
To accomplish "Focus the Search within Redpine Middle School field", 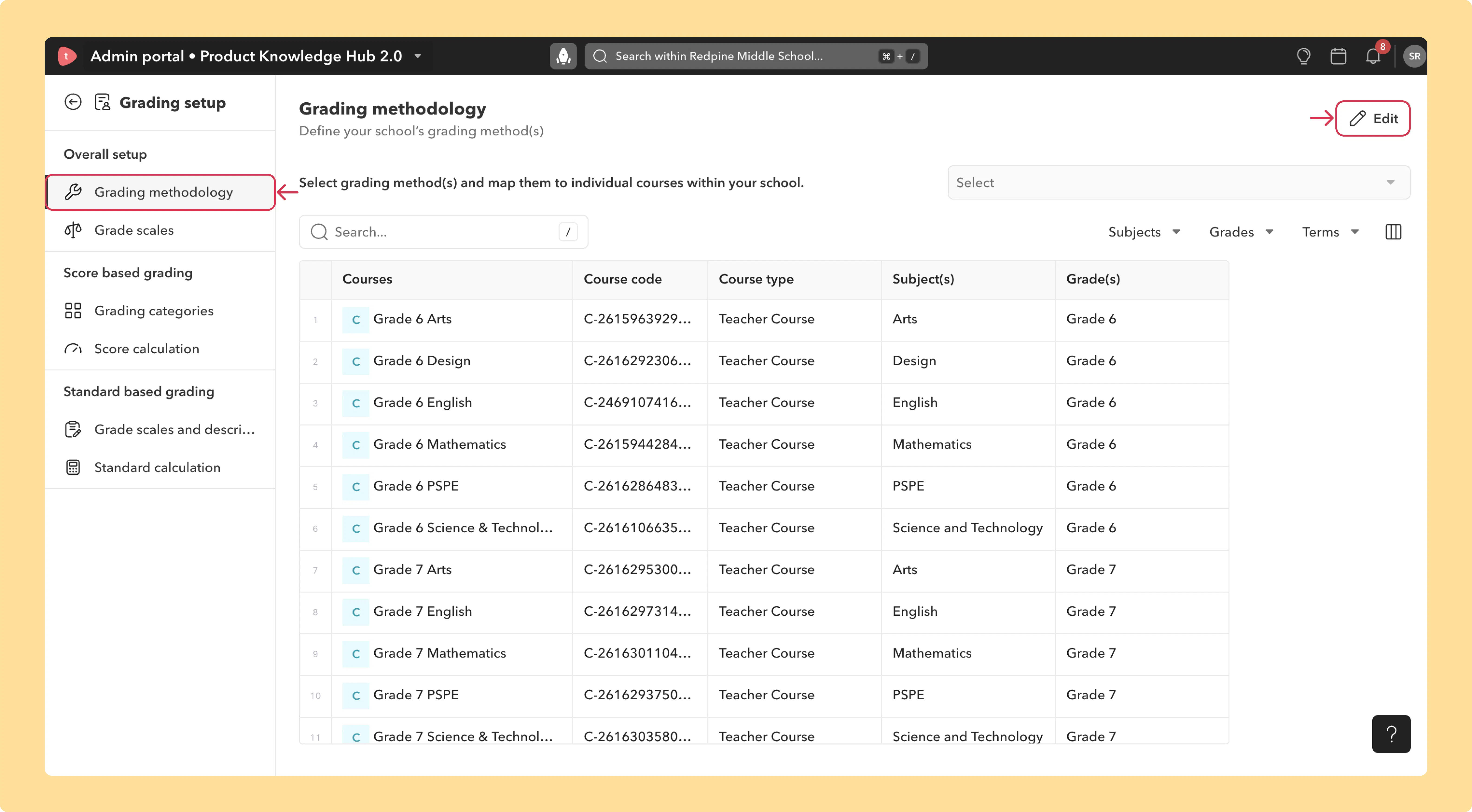I will point(756,56).
